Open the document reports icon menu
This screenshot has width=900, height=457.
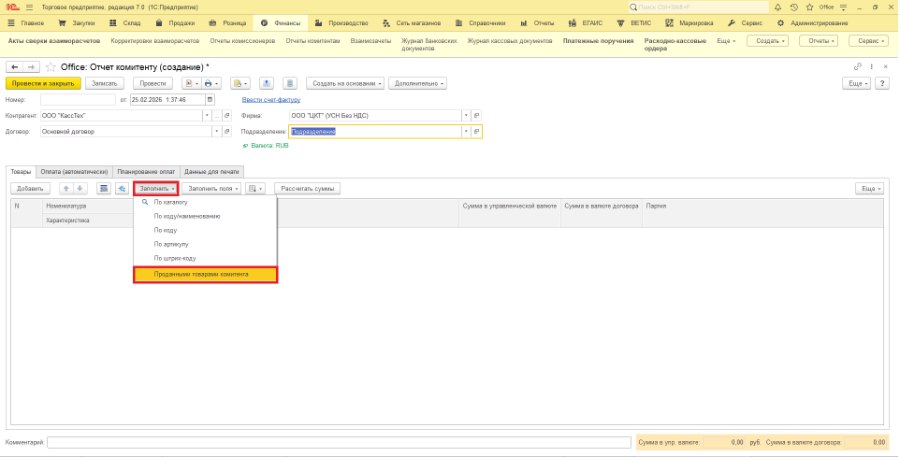tap(191, 83)
